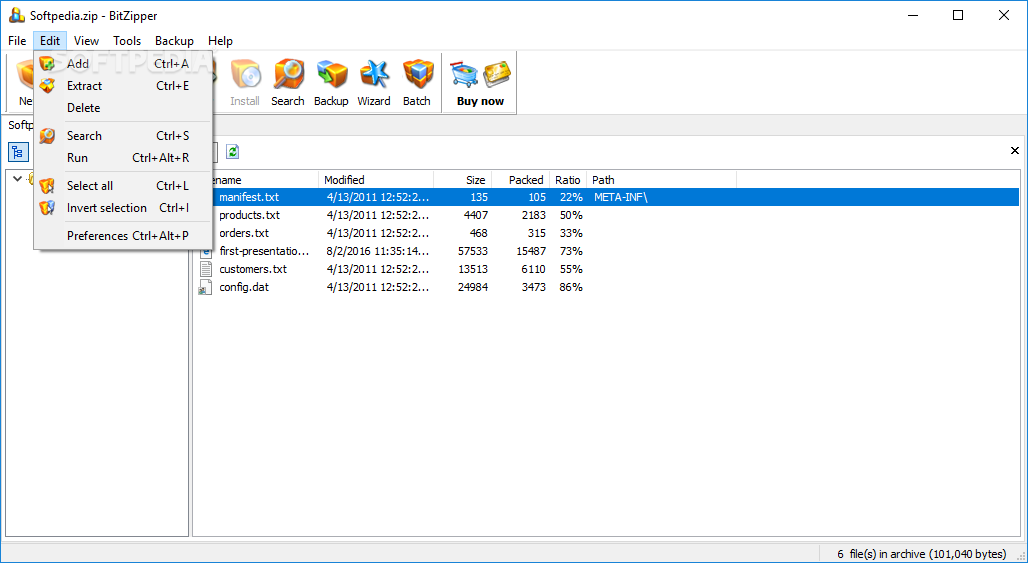This screenshot has width=1028, height=563.
Task: Sort by the Packed column header
Action: 520,180
